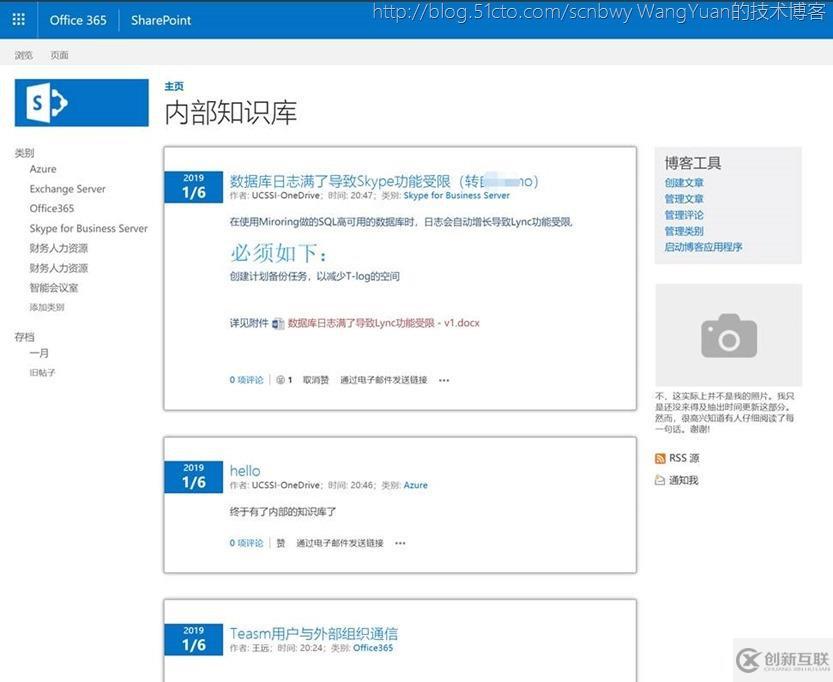Screen dimensions: 833x682
Task: Select Skype for Business Server in the sidebar
Action: tap(89, 228)
